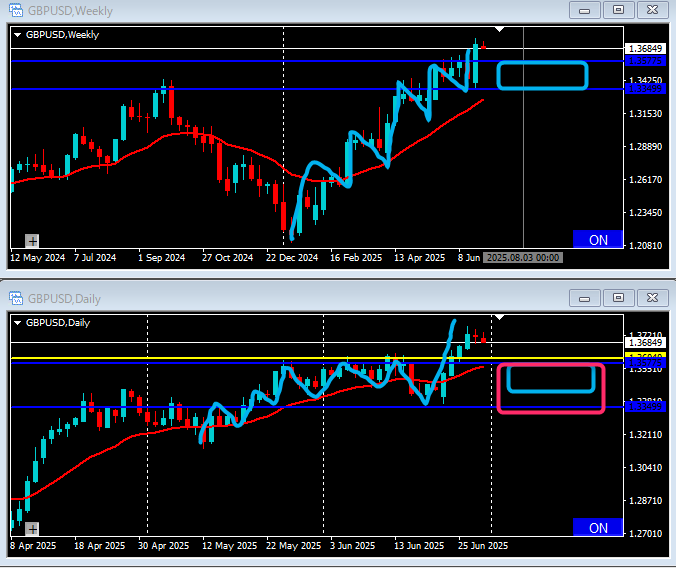Click the GBPUSD,Daily title bar text

(64, 299)
